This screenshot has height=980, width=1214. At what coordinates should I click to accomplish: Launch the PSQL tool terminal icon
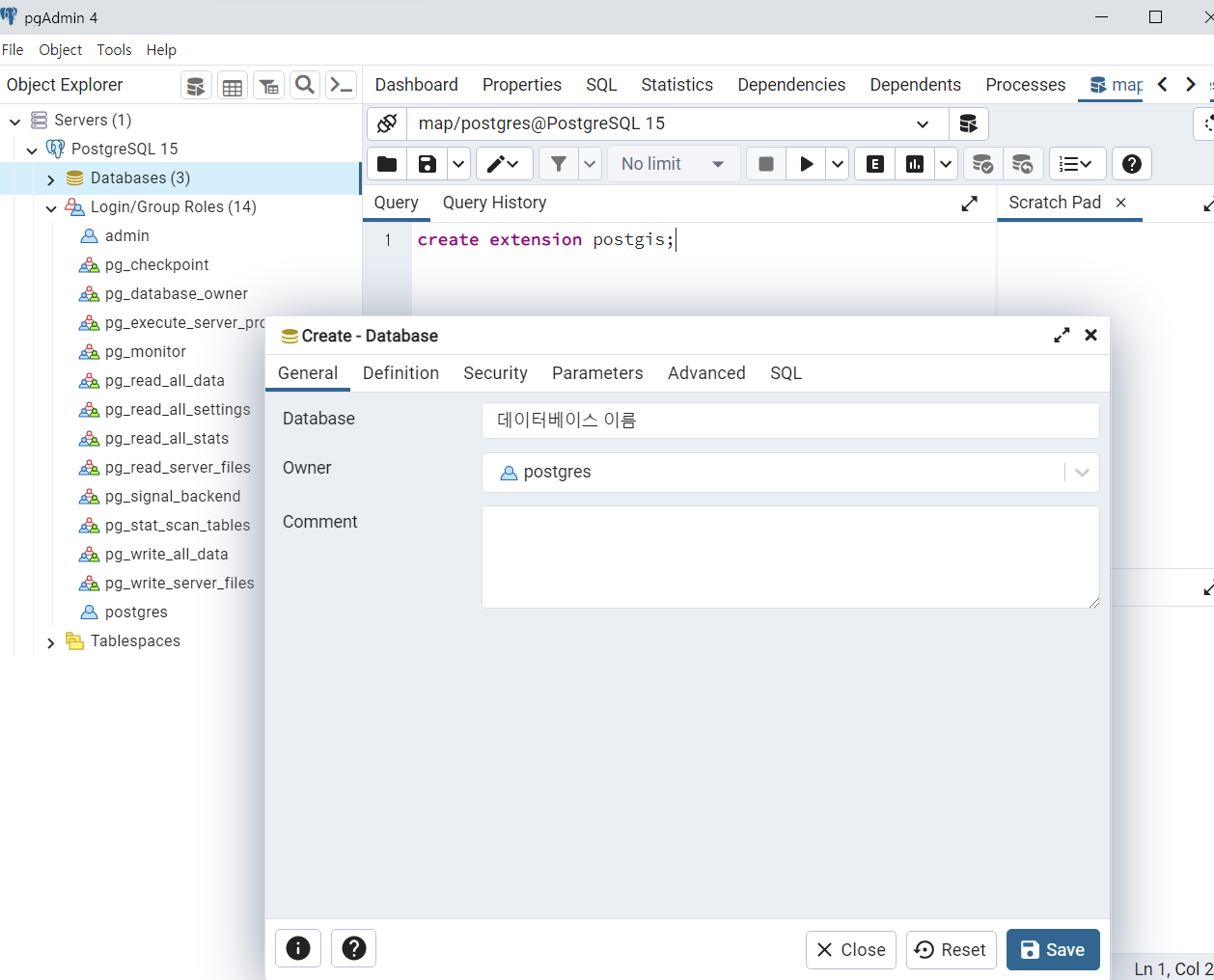(342, 86)
